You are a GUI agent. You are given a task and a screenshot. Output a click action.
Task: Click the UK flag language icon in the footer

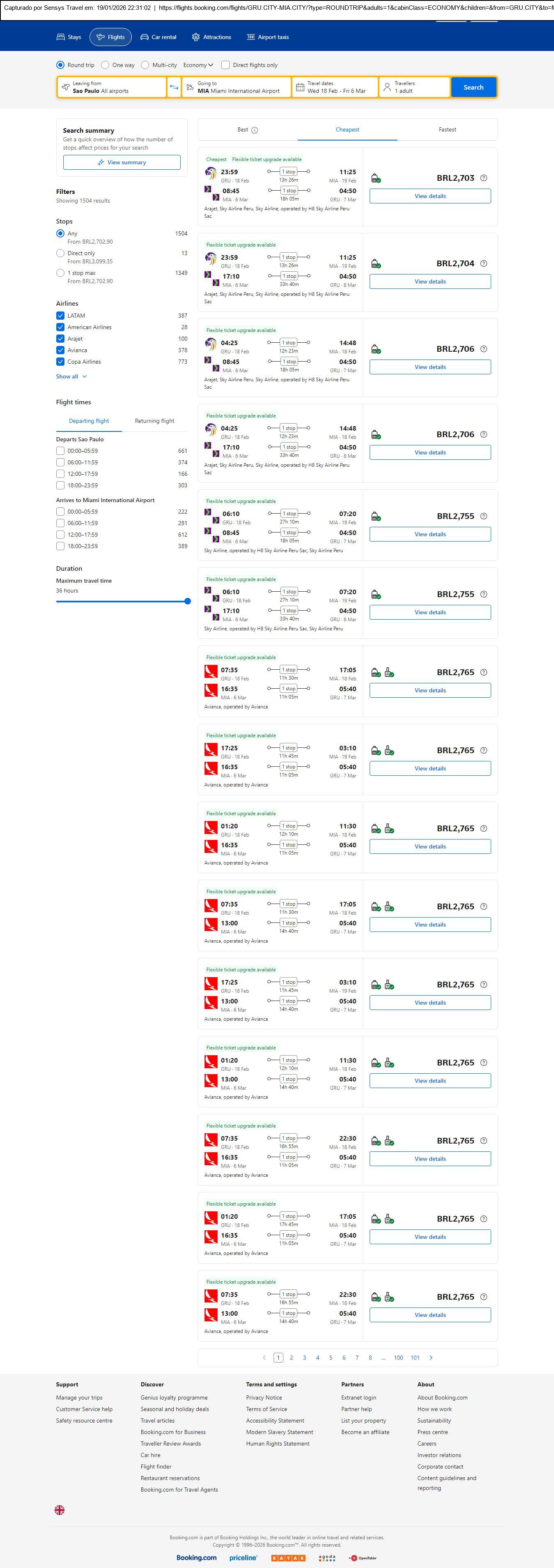click(60, 1510)
